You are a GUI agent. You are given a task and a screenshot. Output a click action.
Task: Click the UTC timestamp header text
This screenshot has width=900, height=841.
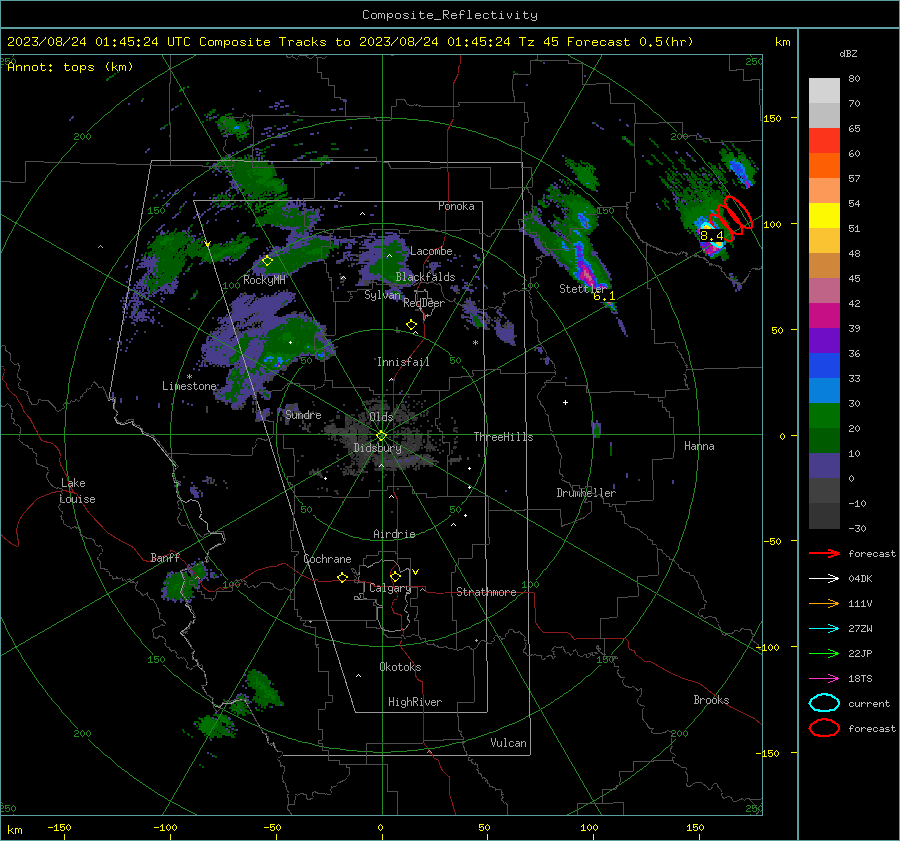350,42
